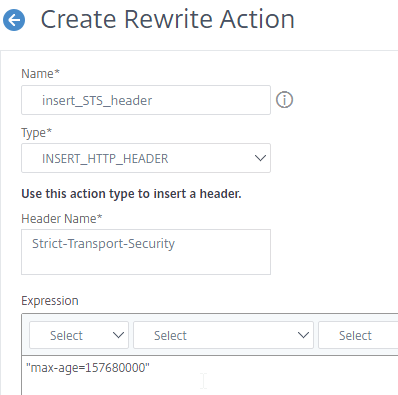
Task: Focus the Name field containing insert_STS_header
Action: point(146,100)
